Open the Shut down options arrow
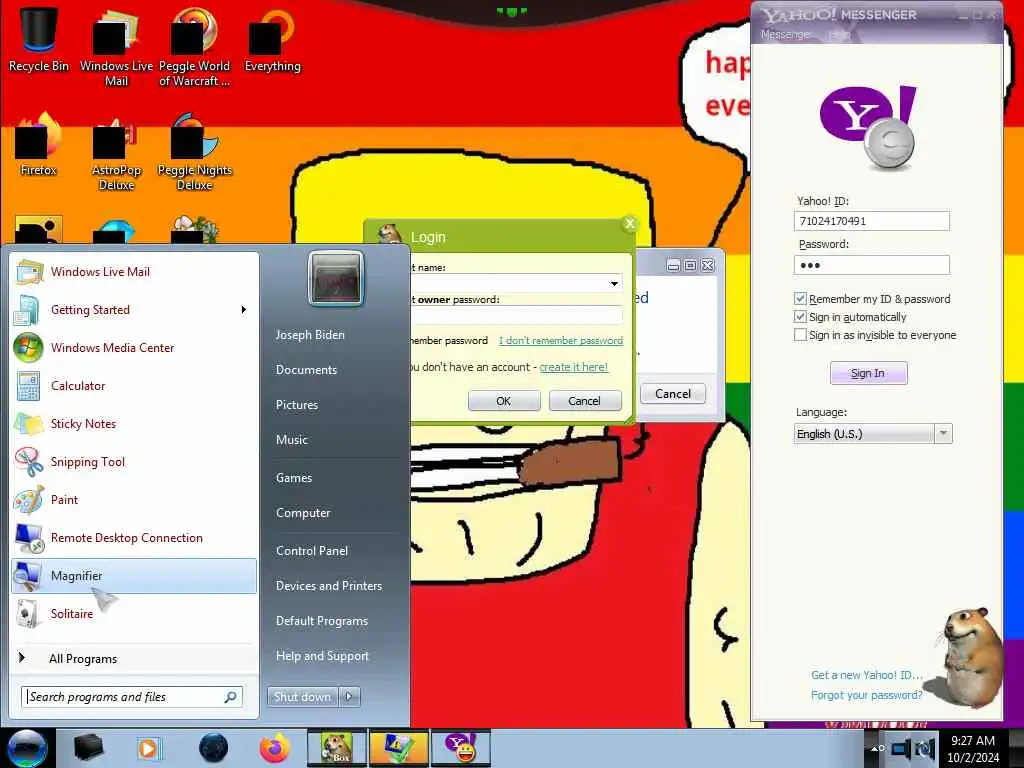1024x768 pixels. click(349, 697)
